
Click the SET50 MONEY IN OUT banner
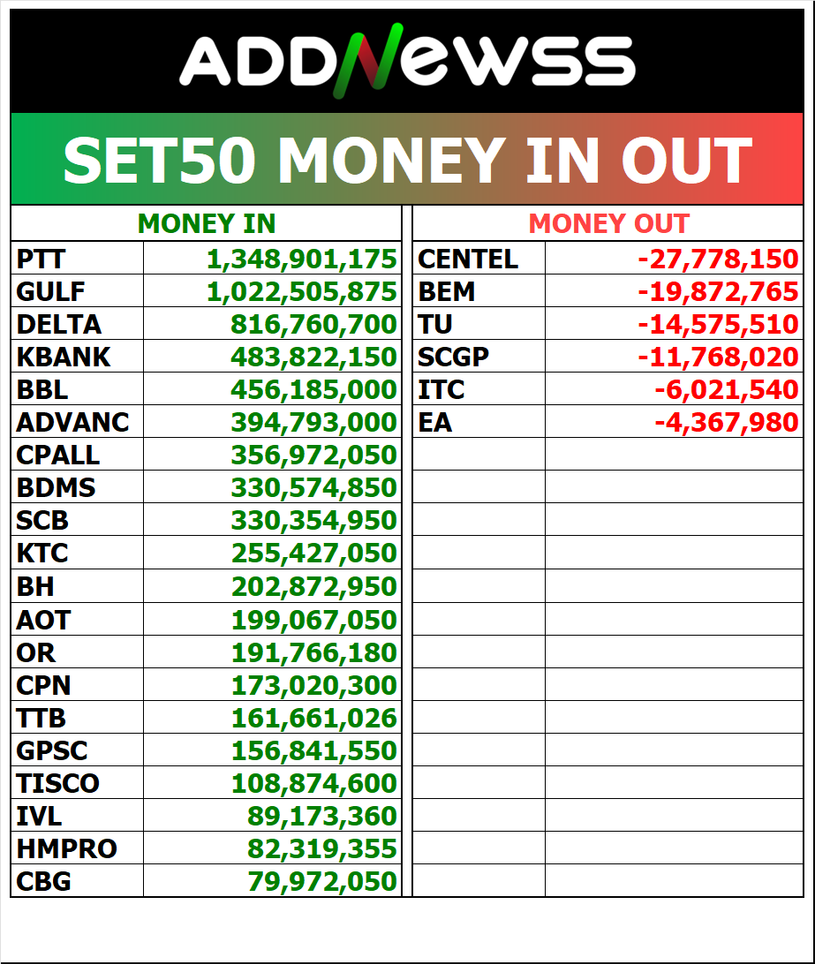coord(407,160)
